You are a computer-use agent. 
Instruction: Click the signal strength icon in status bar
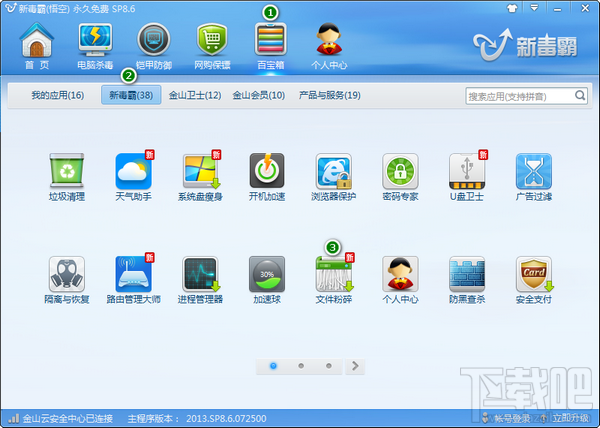pos(14,418)
